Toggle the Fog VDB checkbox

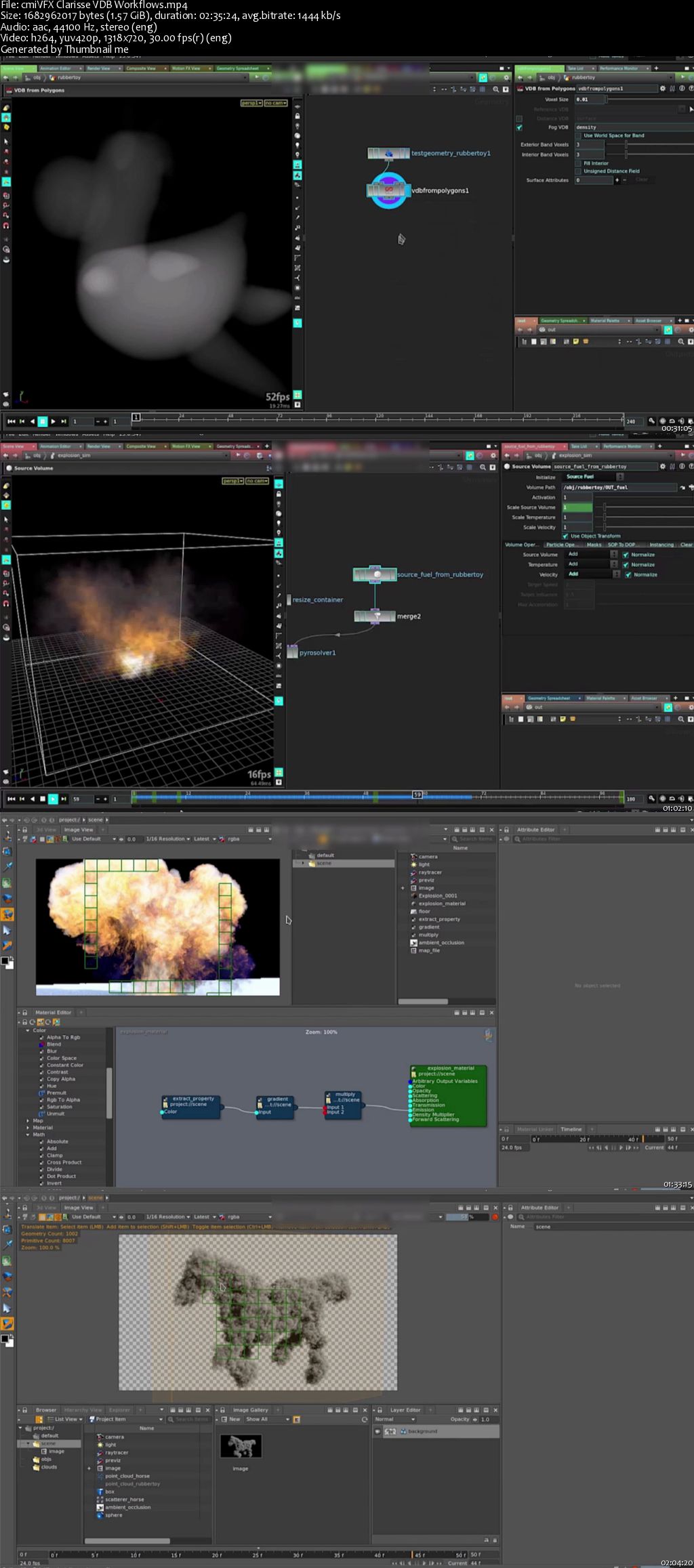pos(520,127)
